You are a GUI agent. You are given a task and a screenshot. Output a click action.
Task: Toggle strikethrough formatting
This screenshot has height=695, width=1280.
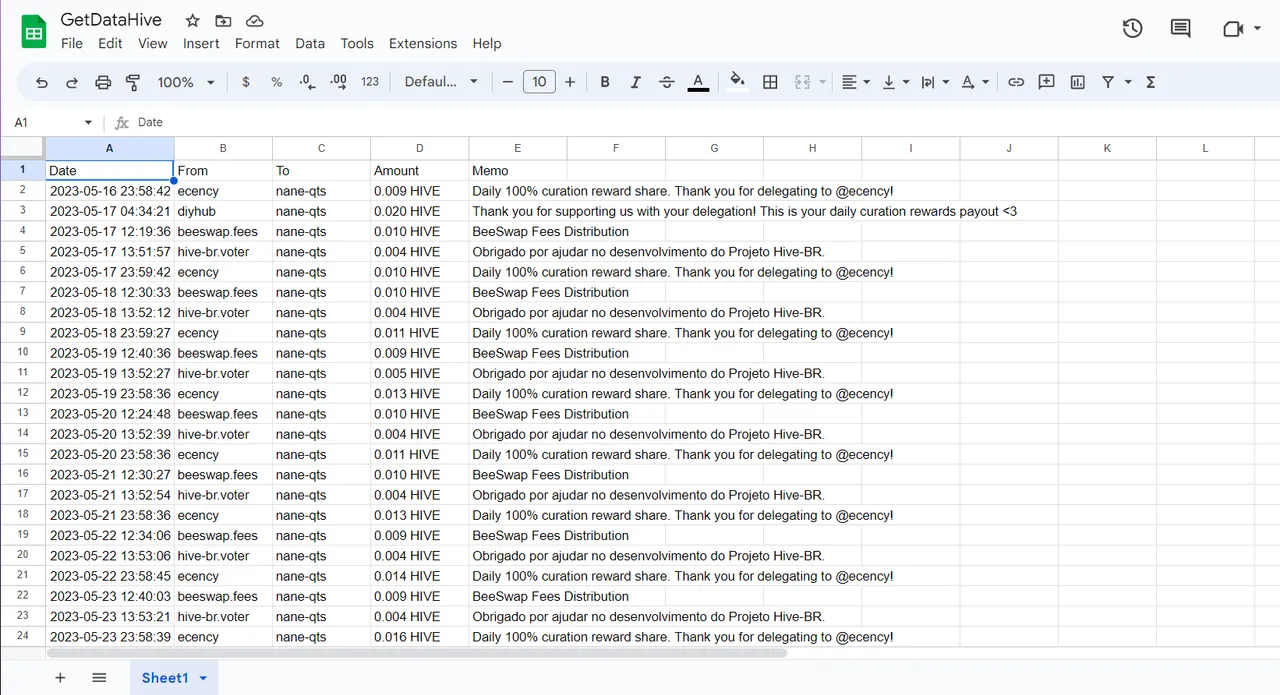[667, 82]
